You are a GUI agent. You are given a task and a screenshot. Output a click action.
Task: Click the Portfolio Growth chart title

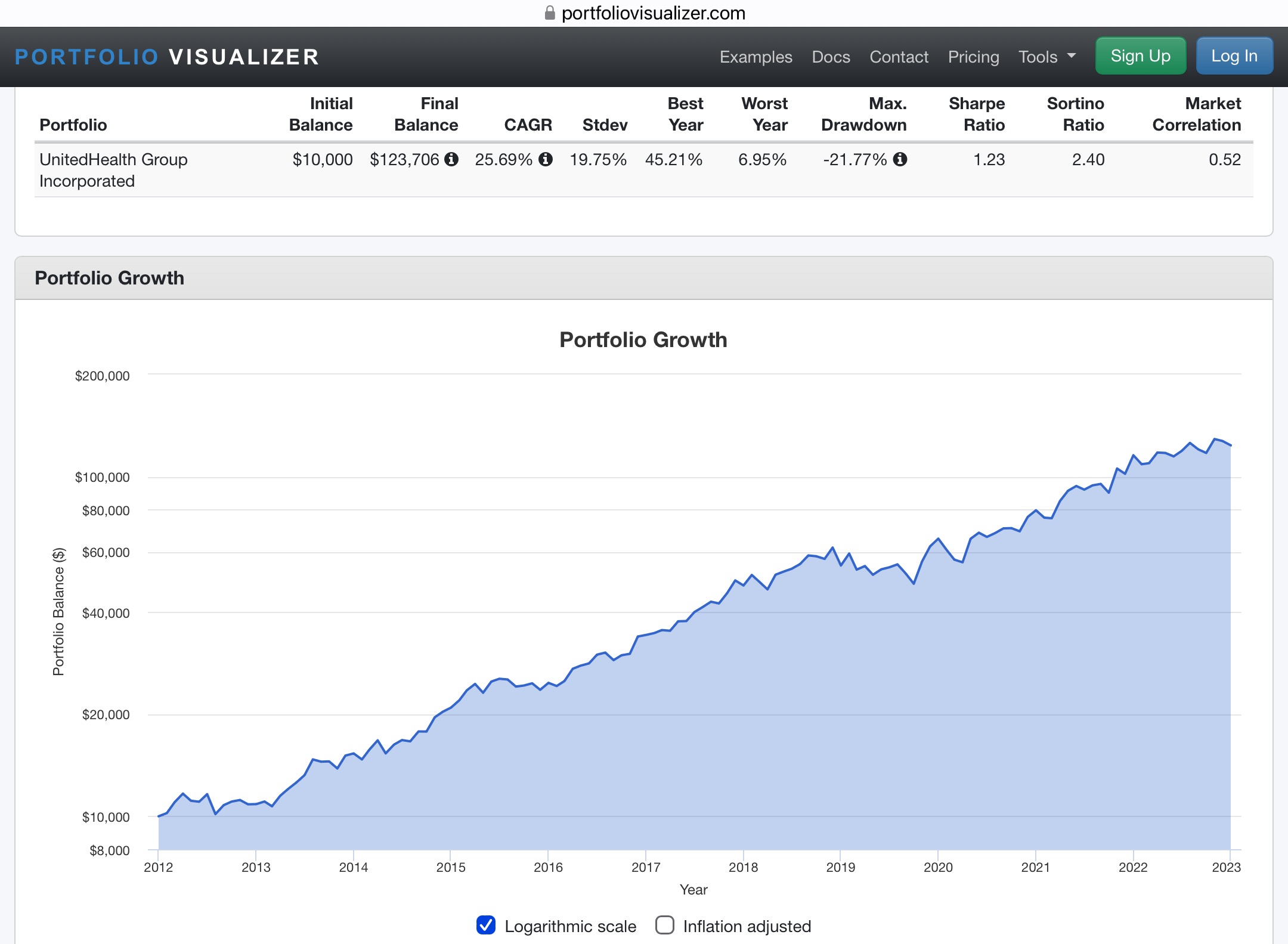[x=643, y=340]
